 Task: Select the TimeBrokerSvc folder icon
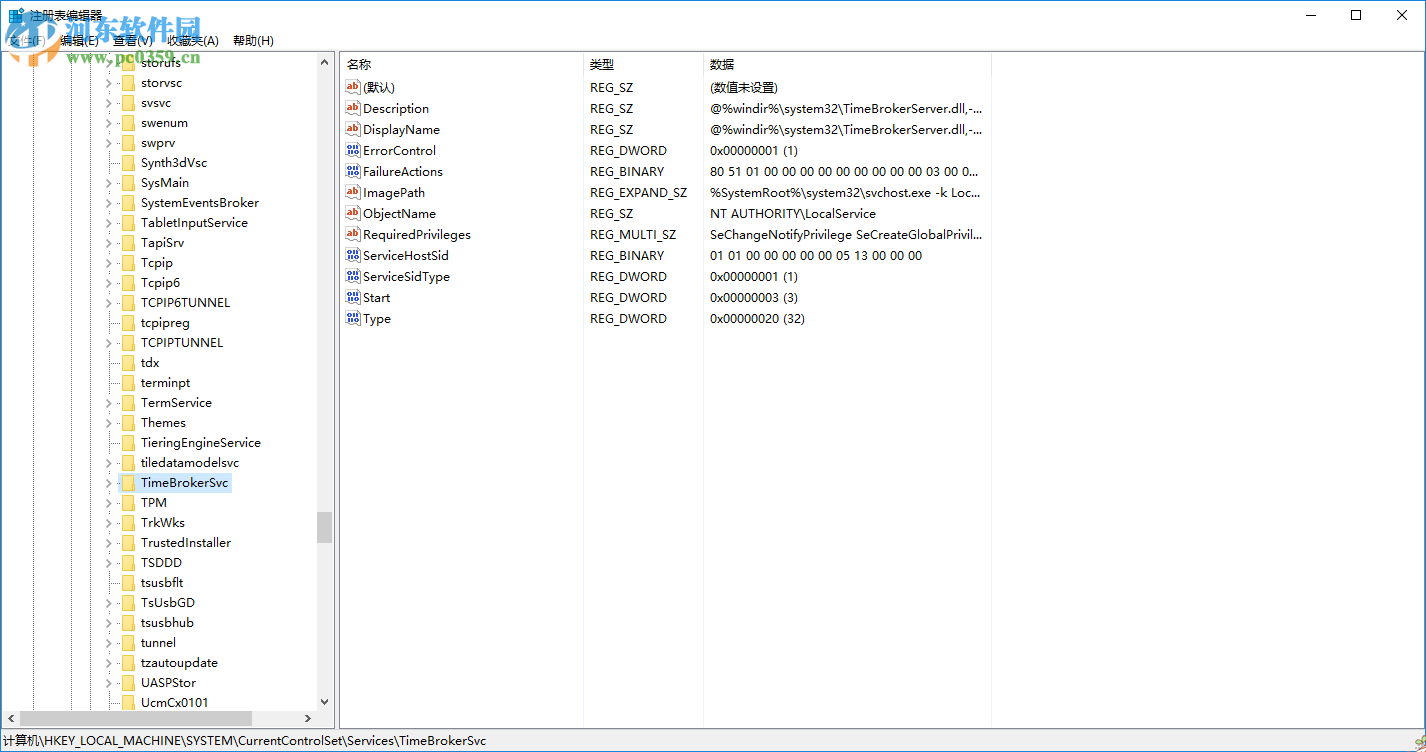130,482
